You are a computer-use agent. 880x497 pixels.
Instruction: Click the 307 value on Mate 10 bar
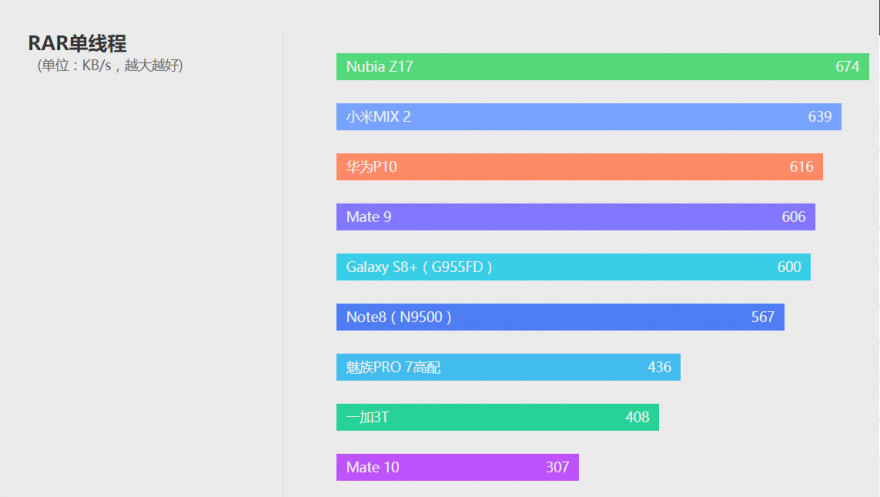pyautogui.click(x=557, y=467)
